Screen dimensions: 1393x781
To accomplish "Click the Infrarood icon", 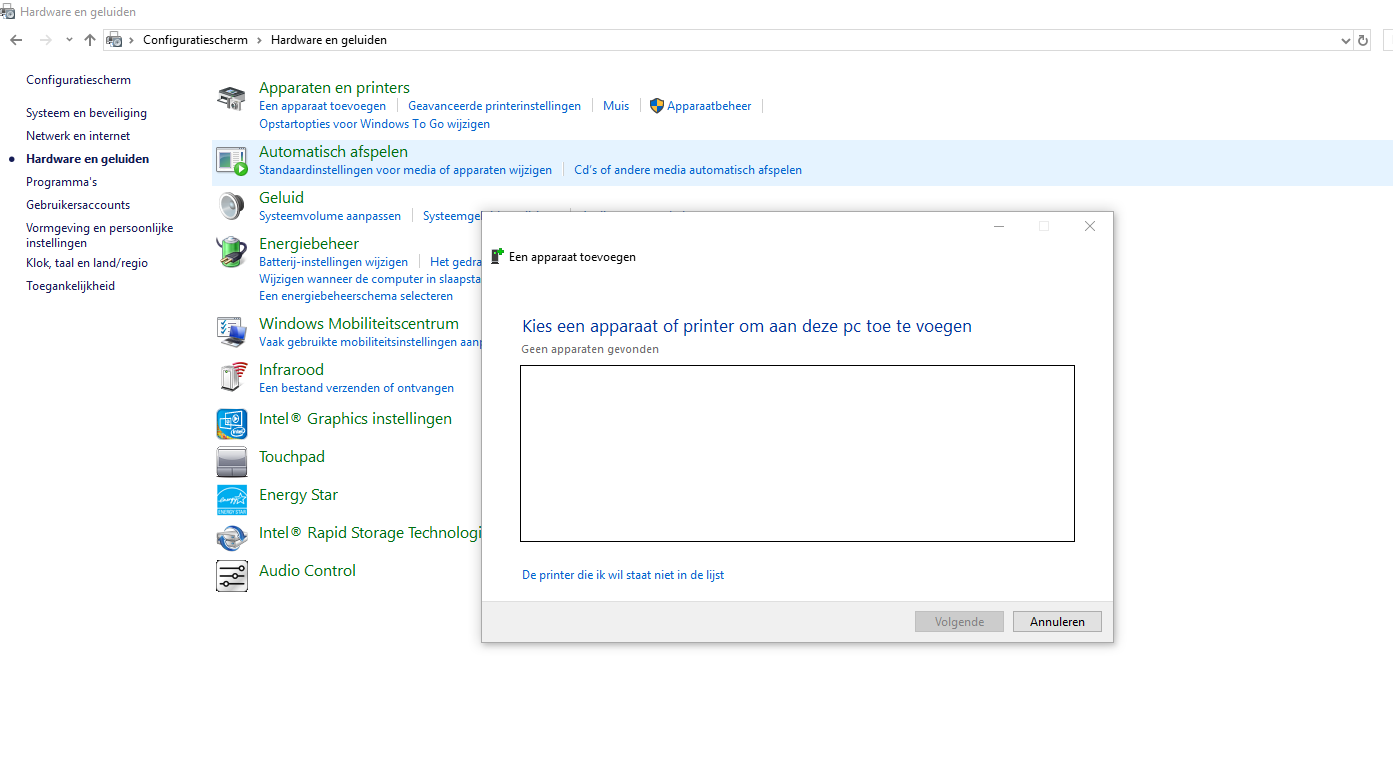I will (231, 378).
